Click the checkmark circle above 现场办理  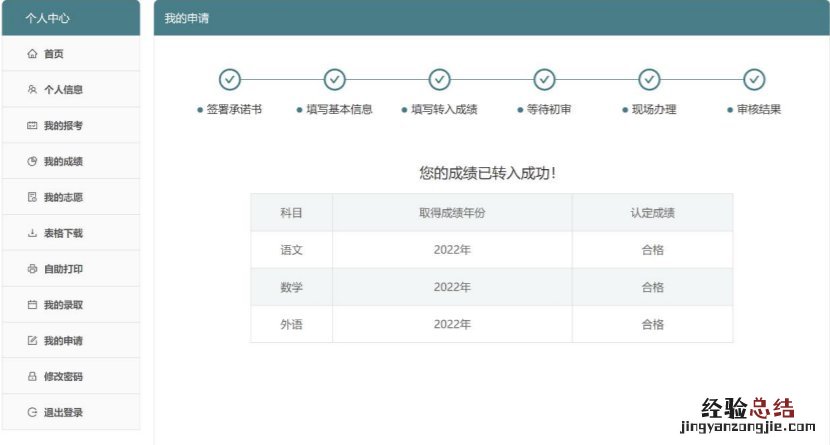(x=649, y=79)
